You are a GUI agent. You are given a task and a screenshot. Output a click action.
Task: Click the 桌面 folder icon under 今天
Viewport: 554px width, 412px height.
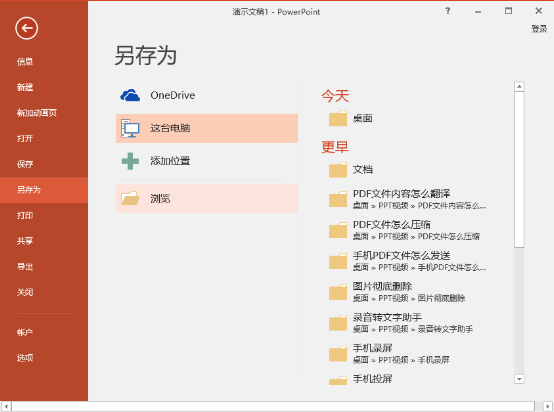pyautogui.click(x=338, y=118)
